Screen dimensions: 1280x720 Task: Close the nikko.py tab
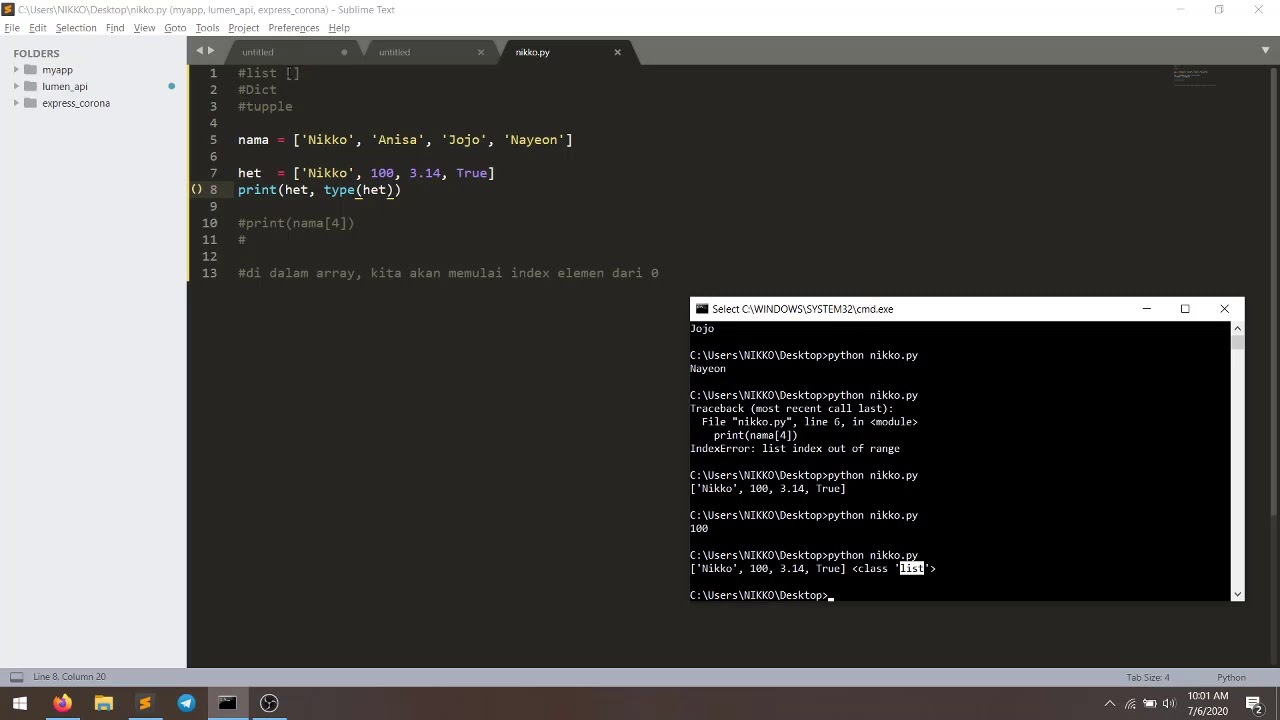(617, 52)
